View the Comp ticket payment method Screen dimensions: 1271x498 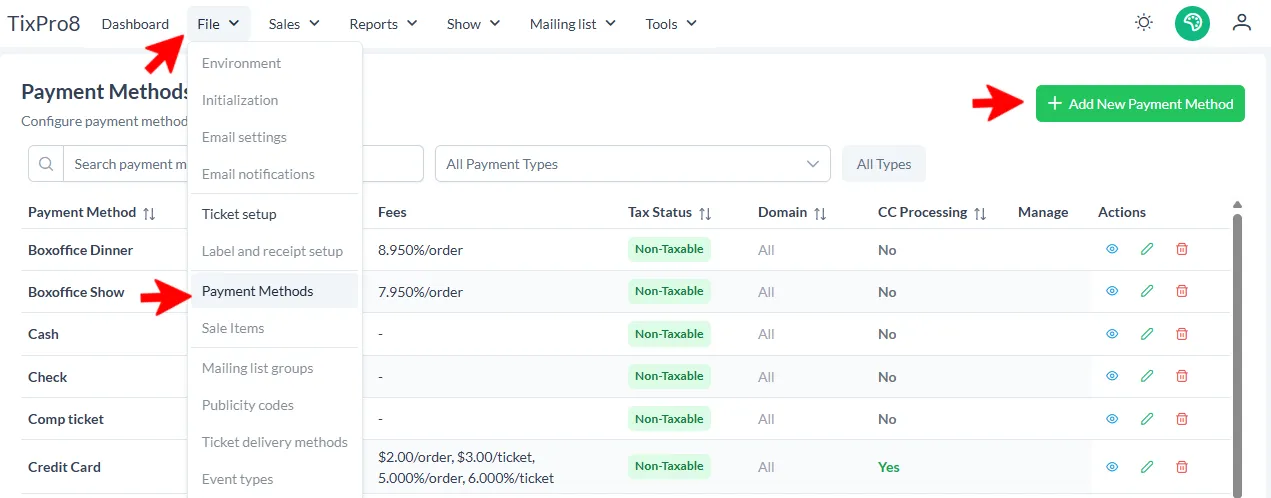coord(1112,419)
